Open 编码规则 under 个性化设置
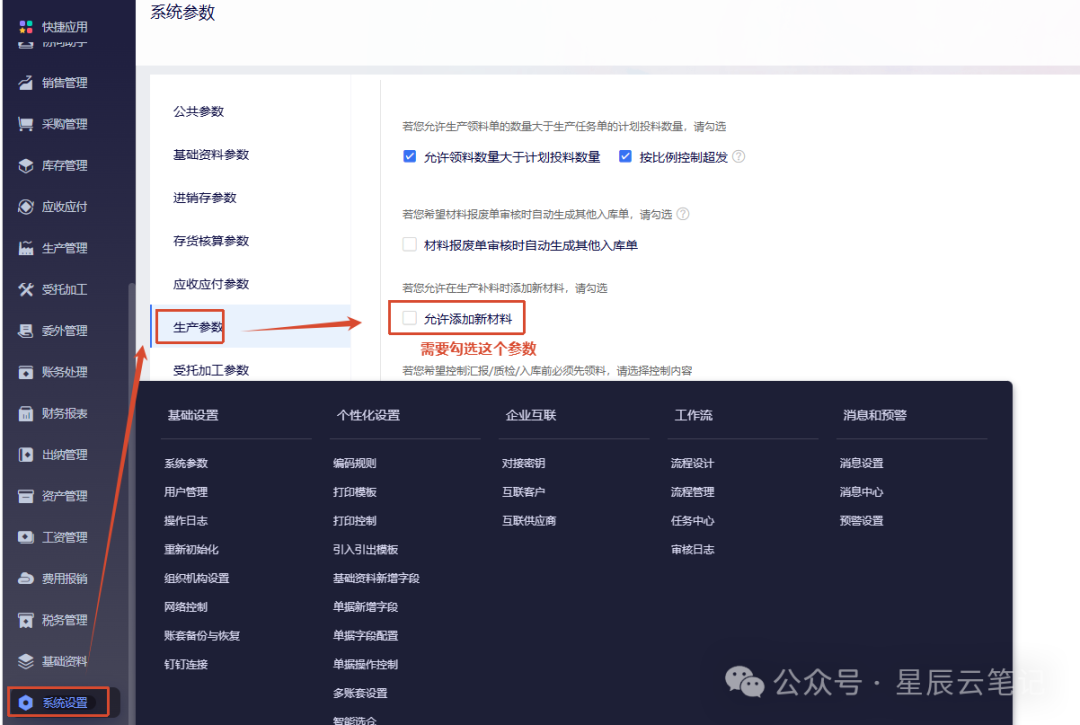The image size is (1080, 725). (355, 463)
